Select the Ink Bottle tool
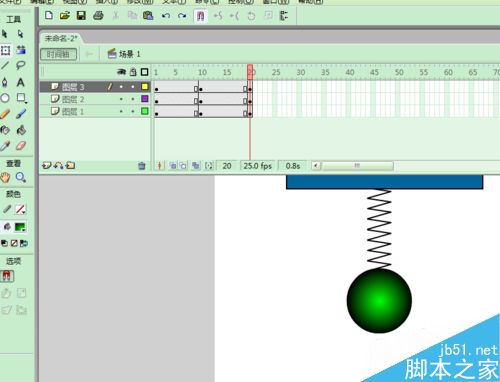 pos(5,130)
